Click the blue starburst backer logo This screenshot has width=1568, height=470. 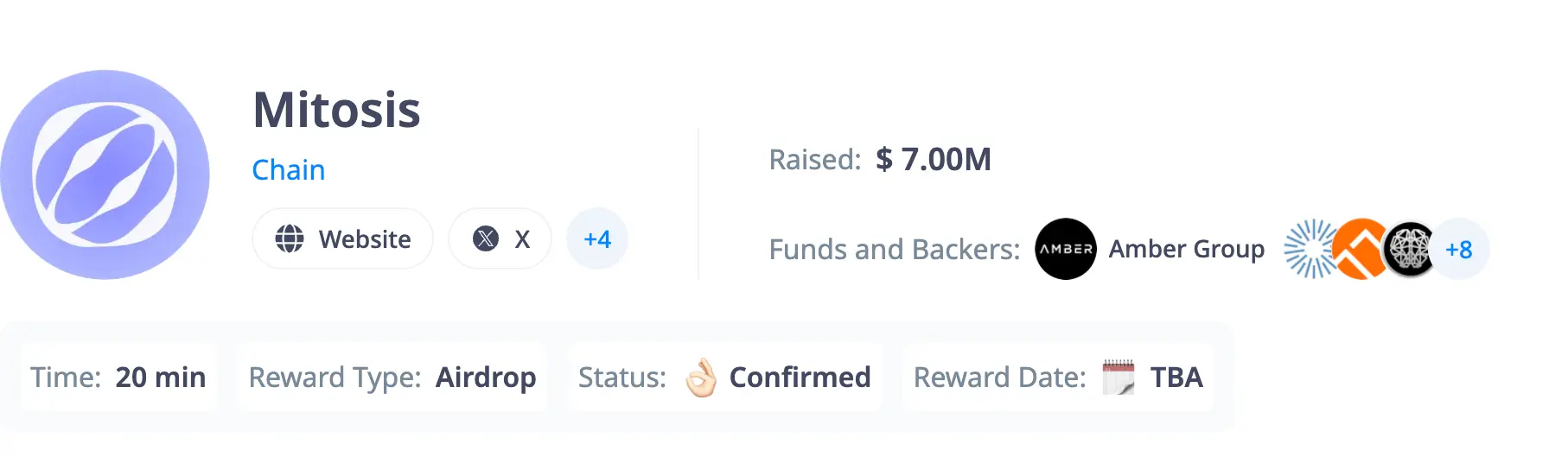pyautogui.click(x=1312, y=249)
